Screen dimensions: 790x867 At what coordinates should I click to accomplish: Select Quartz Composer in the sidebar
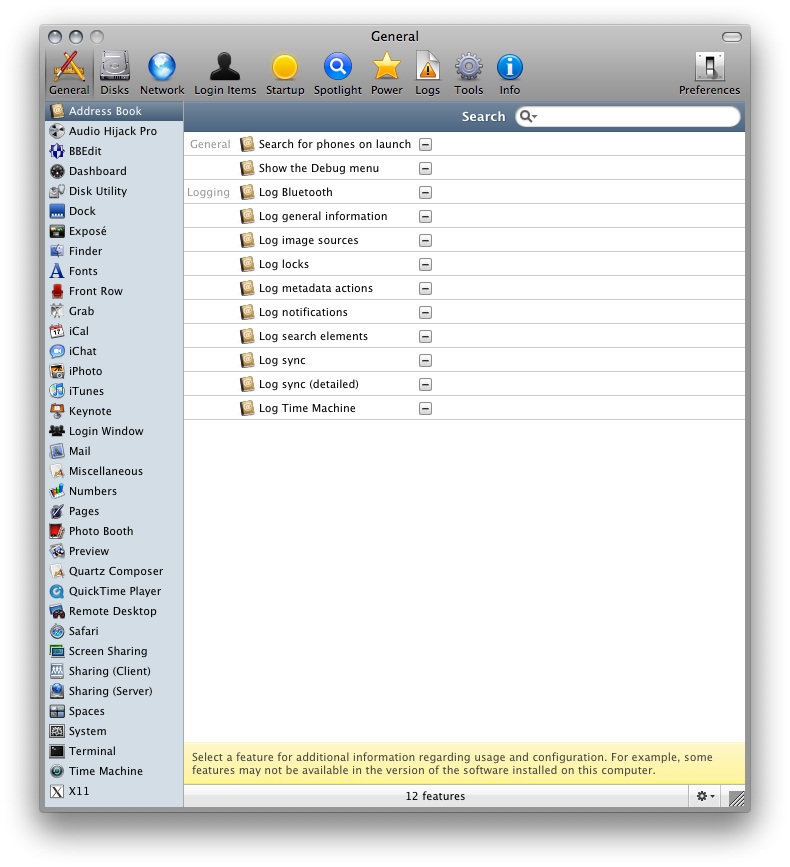[114, 571]
